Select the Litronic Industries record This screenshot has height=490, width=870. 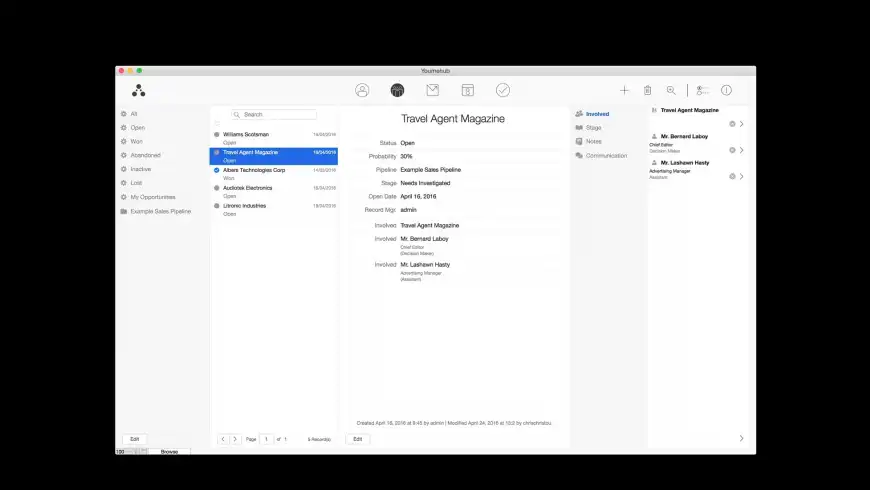[x=274, y=209]
